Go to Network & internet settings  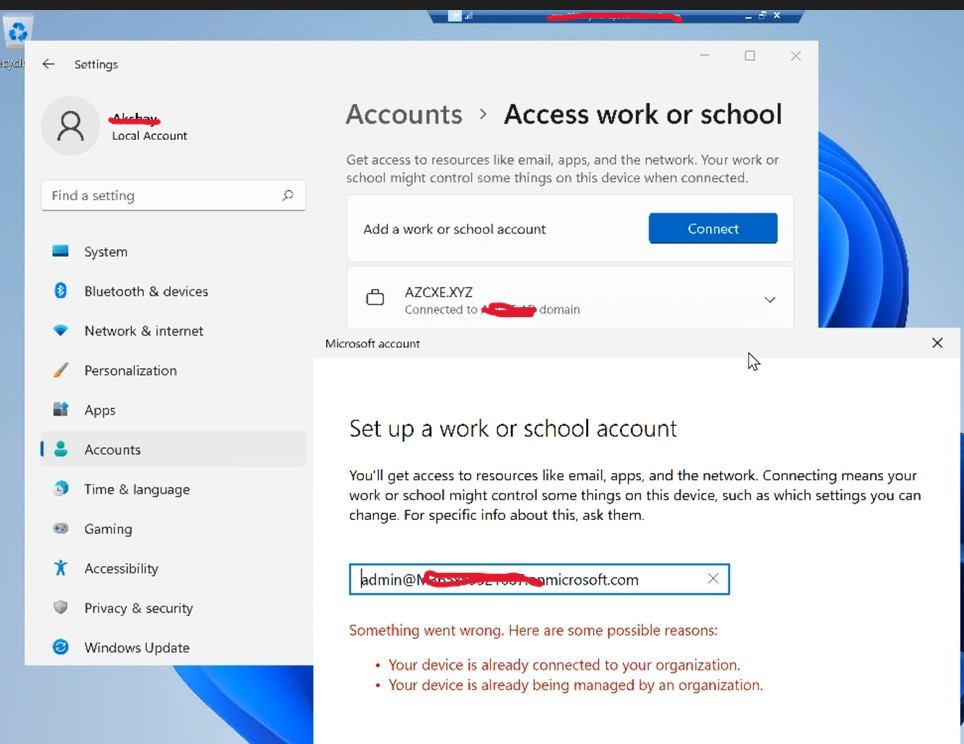click(173, 331)
